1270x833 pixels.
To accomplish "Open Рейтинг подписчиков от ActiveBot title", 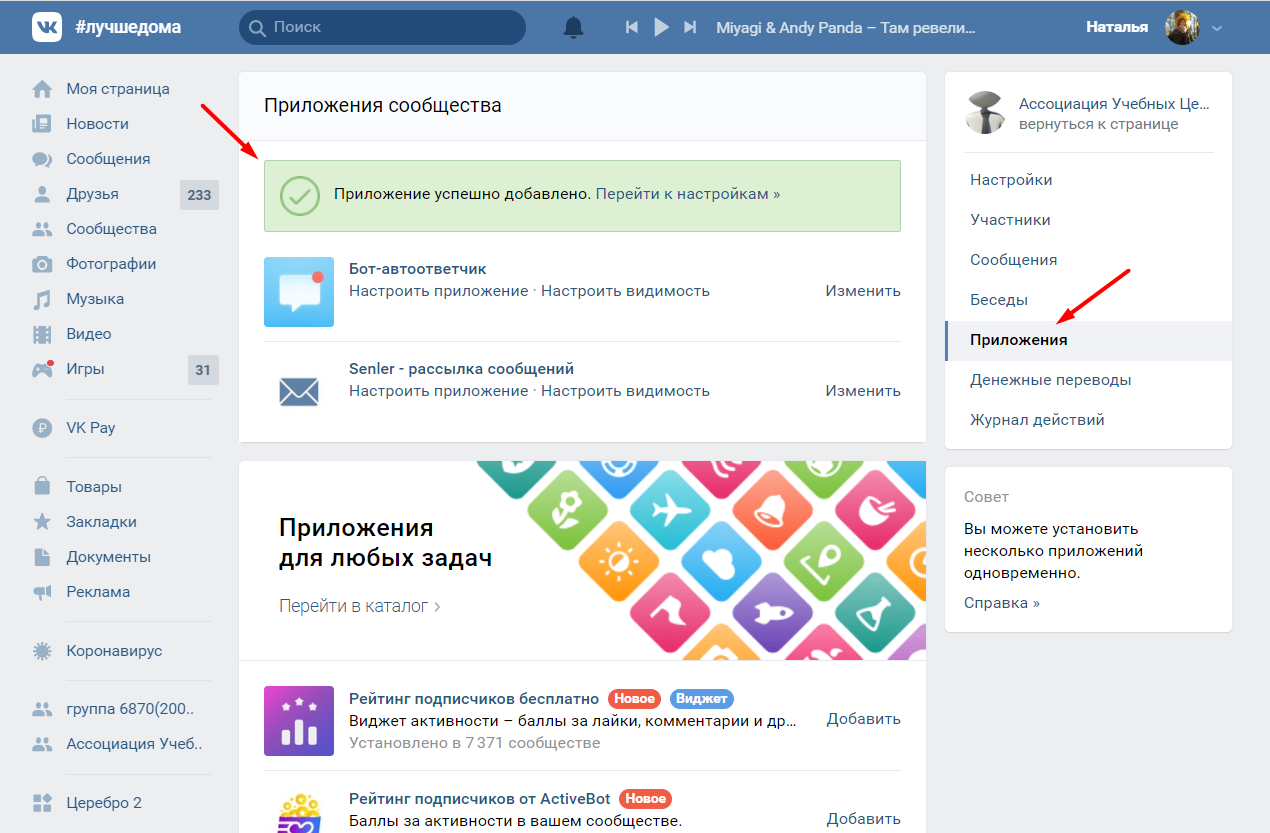I will [480, 799].
